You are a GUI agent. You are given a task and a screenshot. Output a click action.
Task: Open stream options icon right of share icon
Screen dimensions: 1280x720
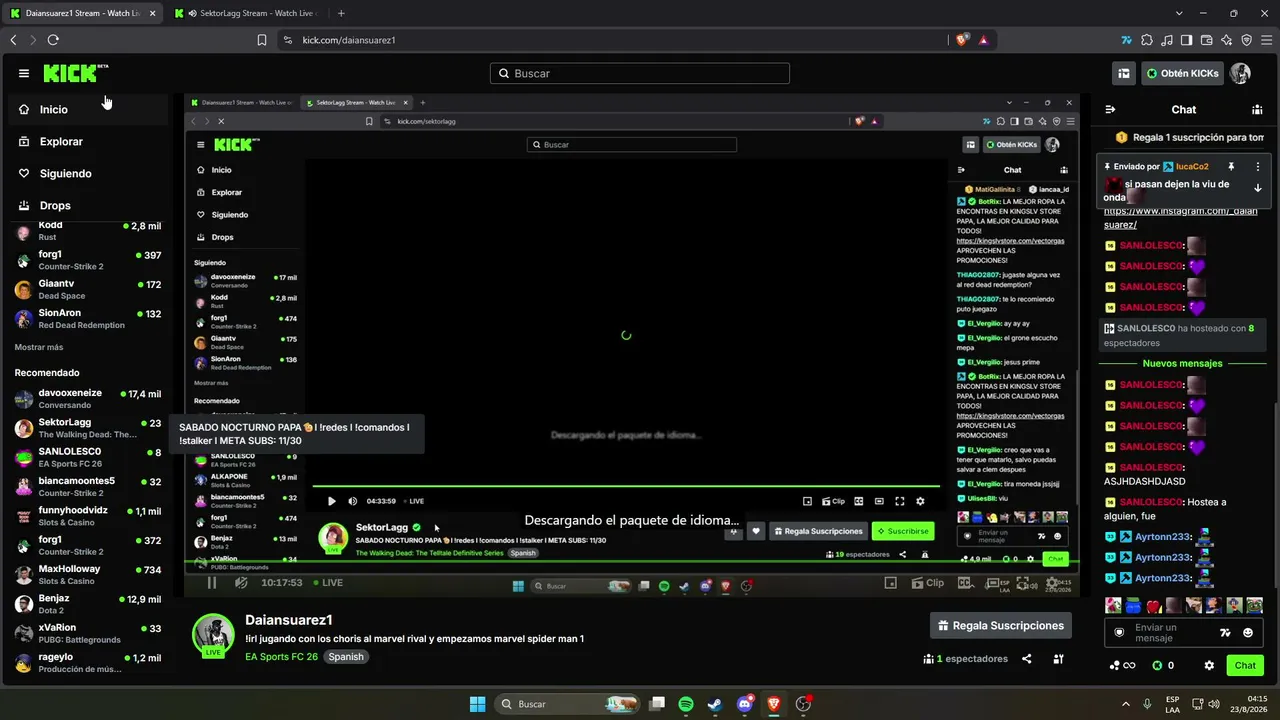pyautogui.click(x=1058, y=659)
